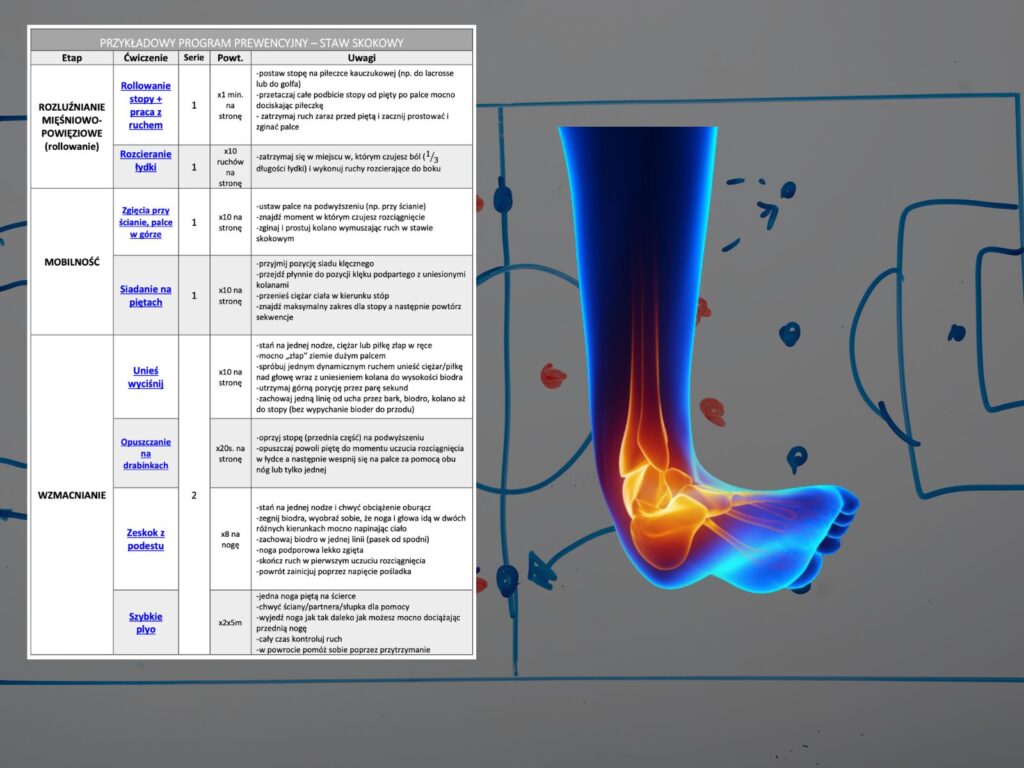
Task: Click the x8 na nogę repetitions cell
Action: (x=230, y=539)
